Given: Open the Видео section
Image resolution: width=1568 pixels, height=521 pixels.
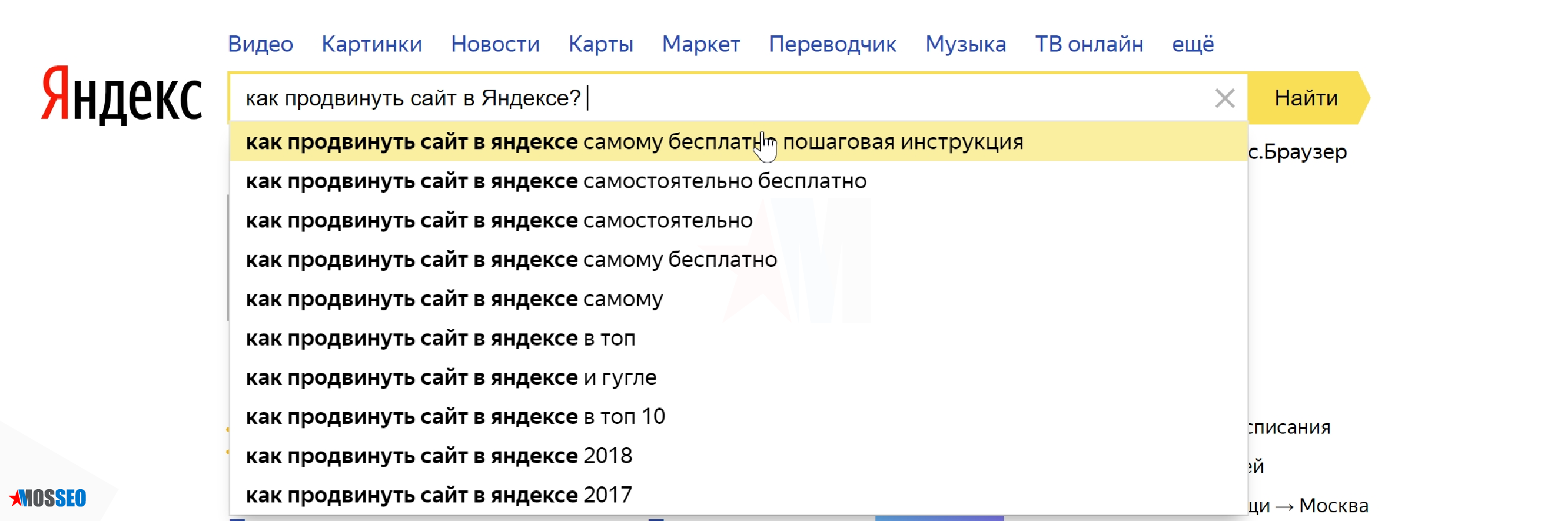Looking at the screenshot, I should click(260, 43).
